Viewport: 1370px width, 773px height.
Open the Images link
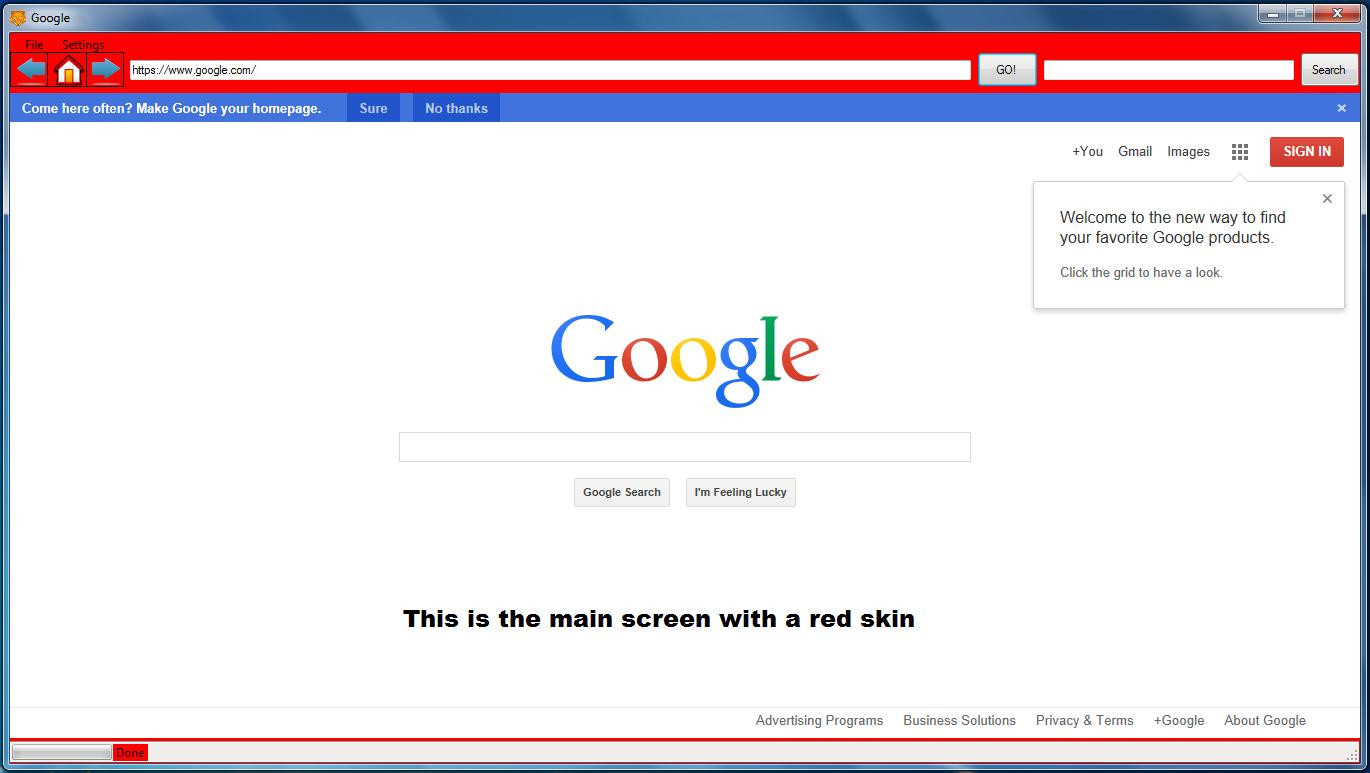coord(1188,152)
